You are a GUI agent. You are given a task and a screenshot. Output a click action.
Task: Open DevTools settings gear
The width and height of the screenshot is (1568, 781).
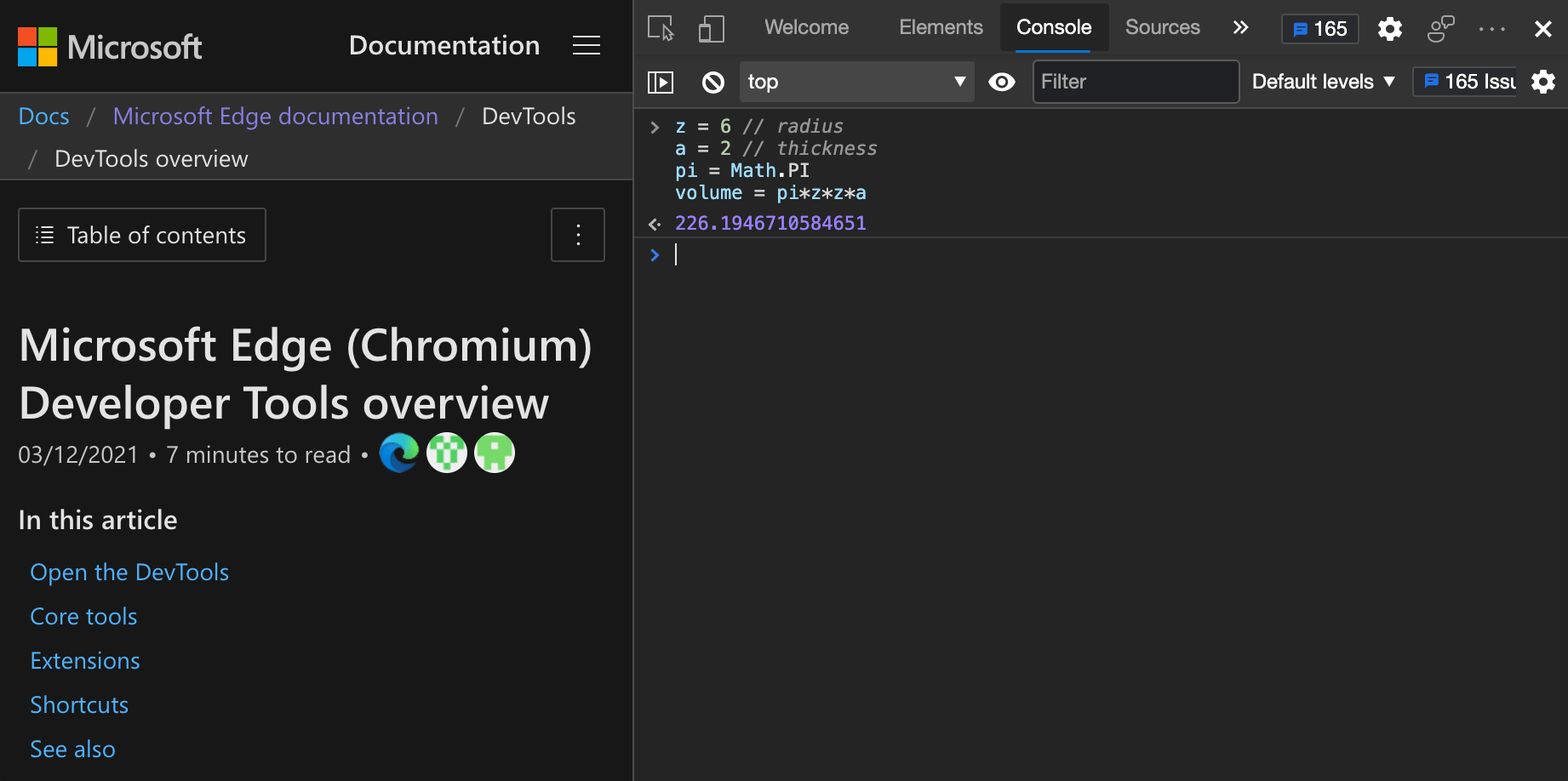1389,28
